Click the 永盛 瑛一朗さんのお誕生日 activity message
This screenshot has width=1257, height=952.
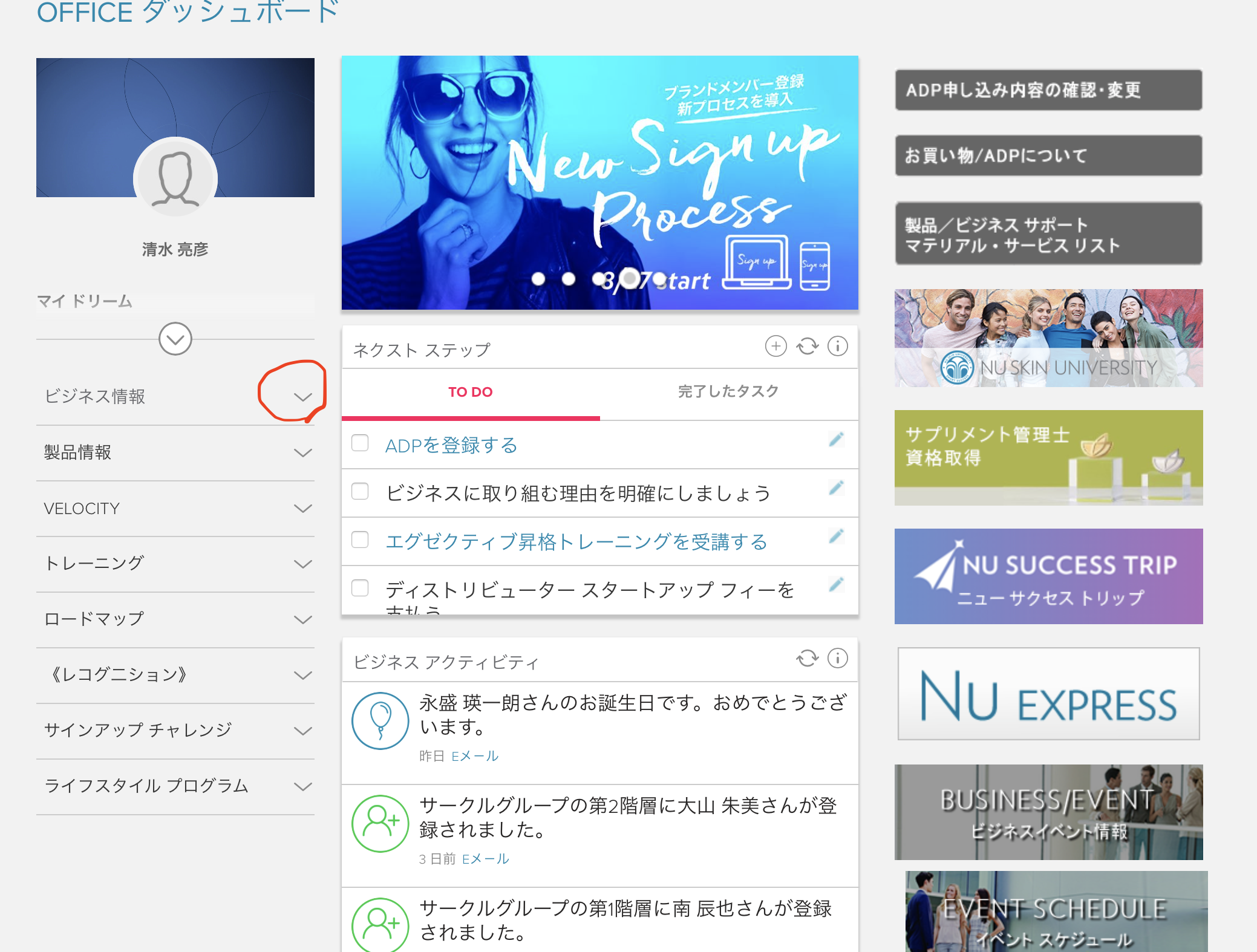click(633, 714)
